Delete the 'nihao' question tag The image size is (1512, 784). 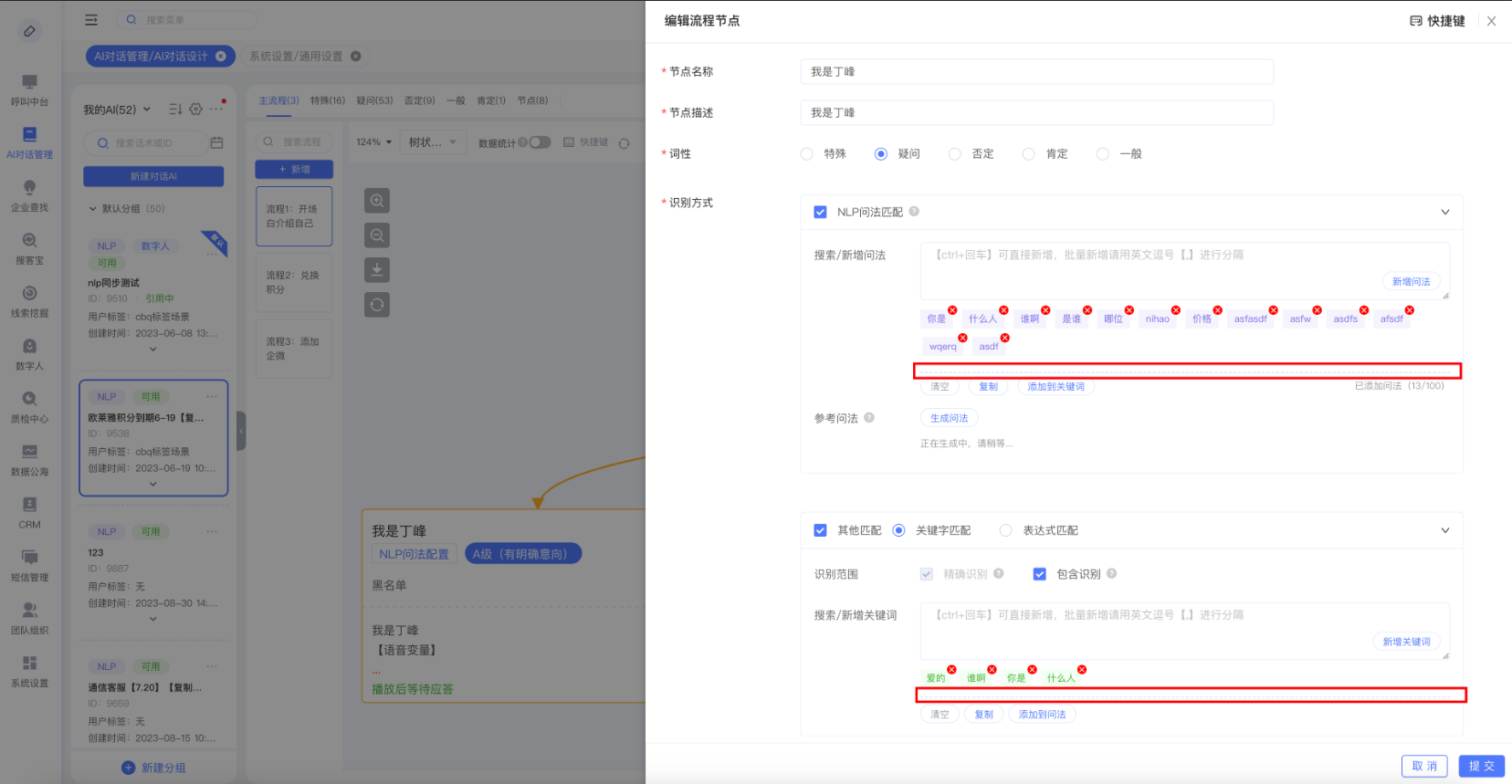coord(1175,310)
